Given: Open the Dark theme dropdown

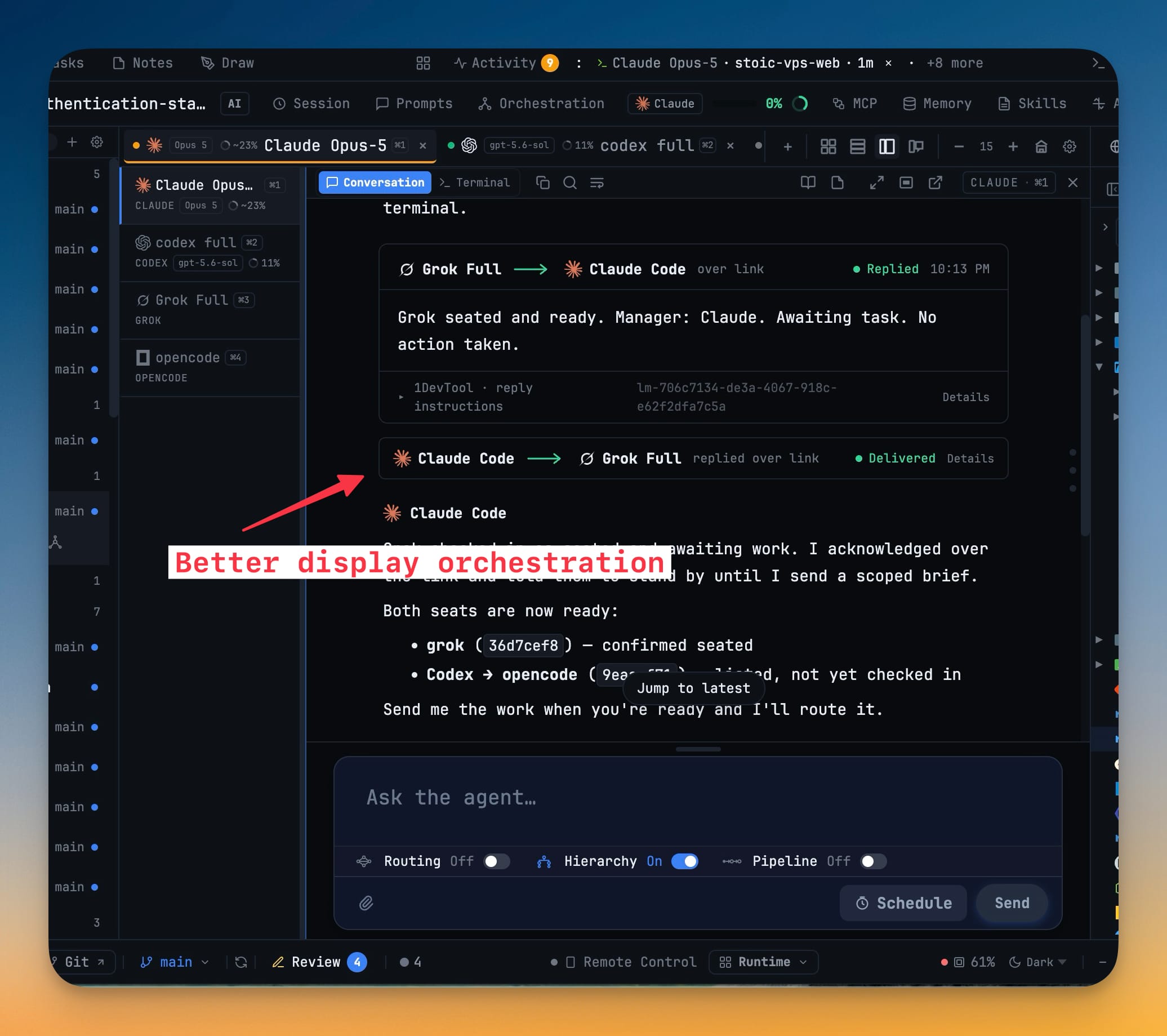Looking at the screenshot, I should (x=1037, y=962).
